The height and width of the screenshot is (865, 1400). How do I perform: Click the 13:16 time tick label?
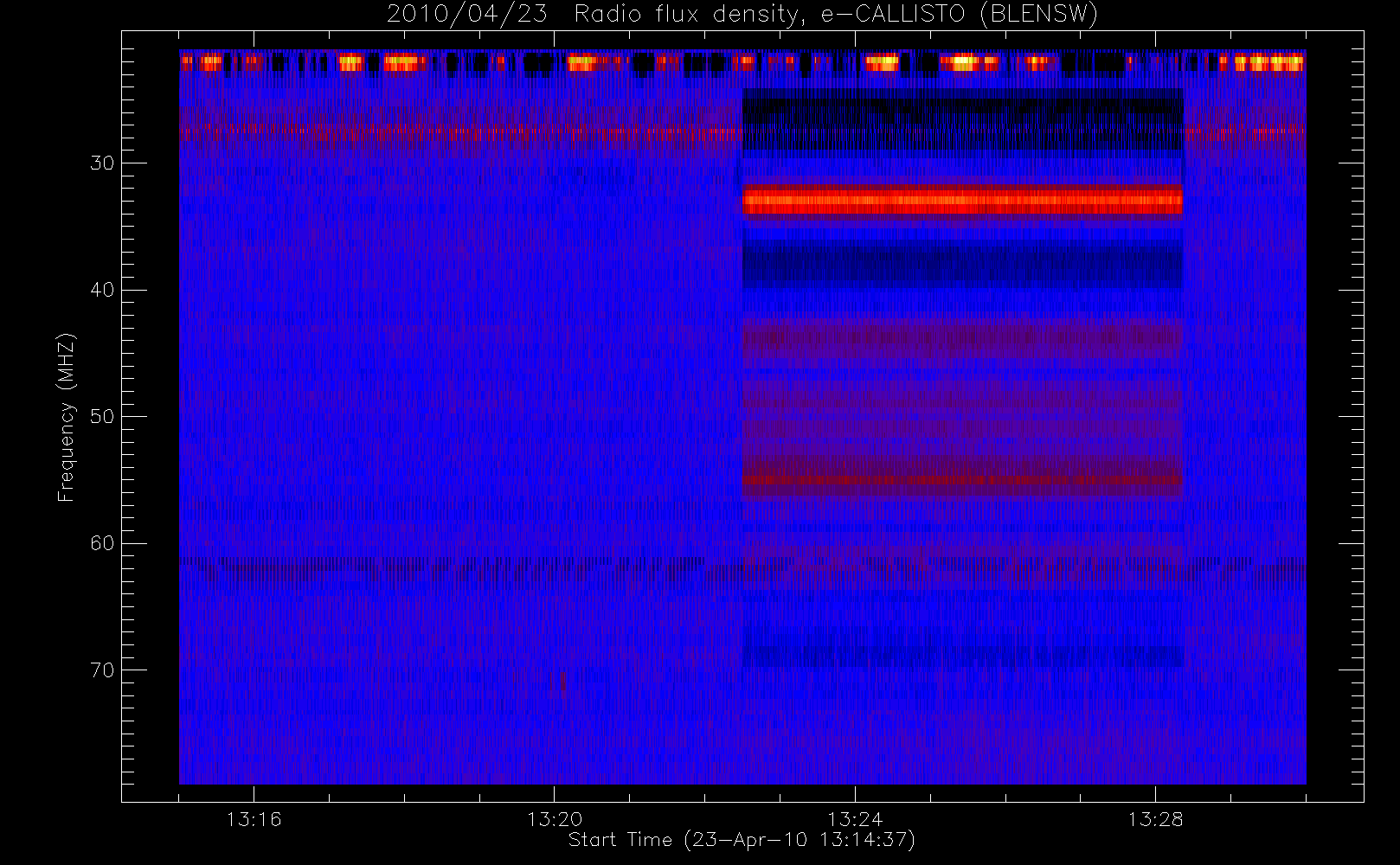coord(254,819)
